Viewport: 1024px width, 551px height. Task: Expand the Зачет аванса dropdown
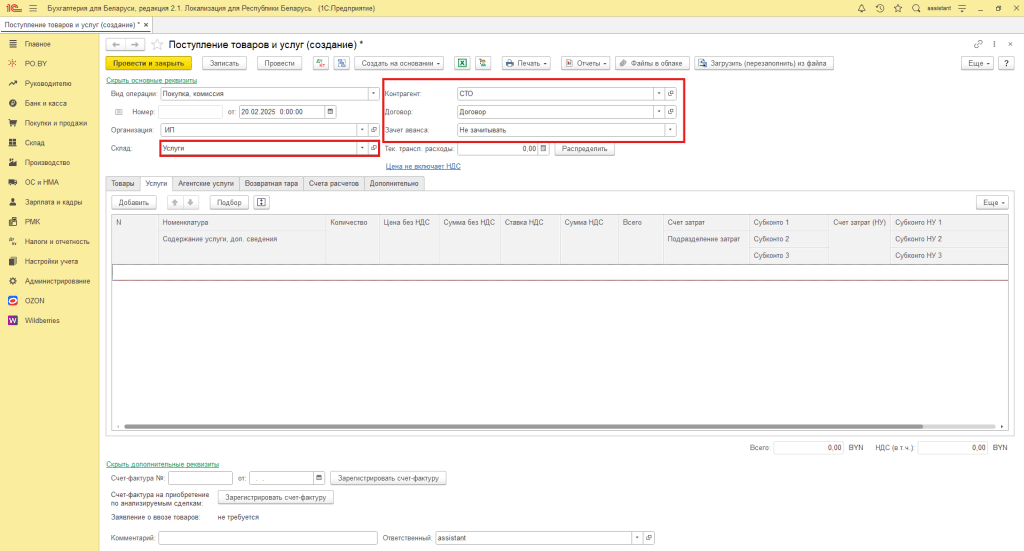click(670, 130)
